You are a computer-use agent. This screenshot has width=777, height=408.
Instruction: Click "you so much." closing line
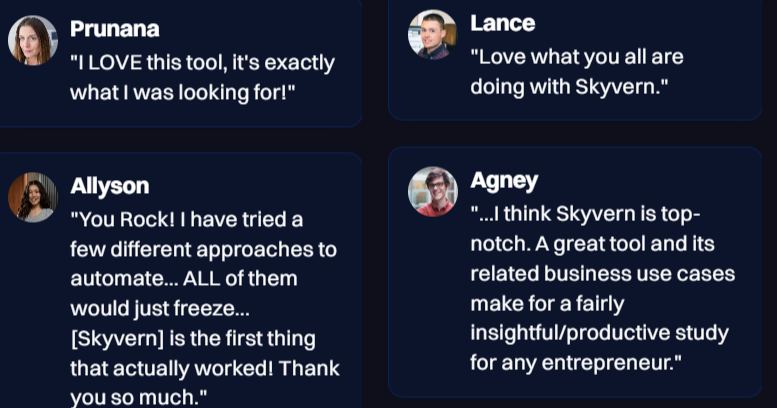coord(139,398)
